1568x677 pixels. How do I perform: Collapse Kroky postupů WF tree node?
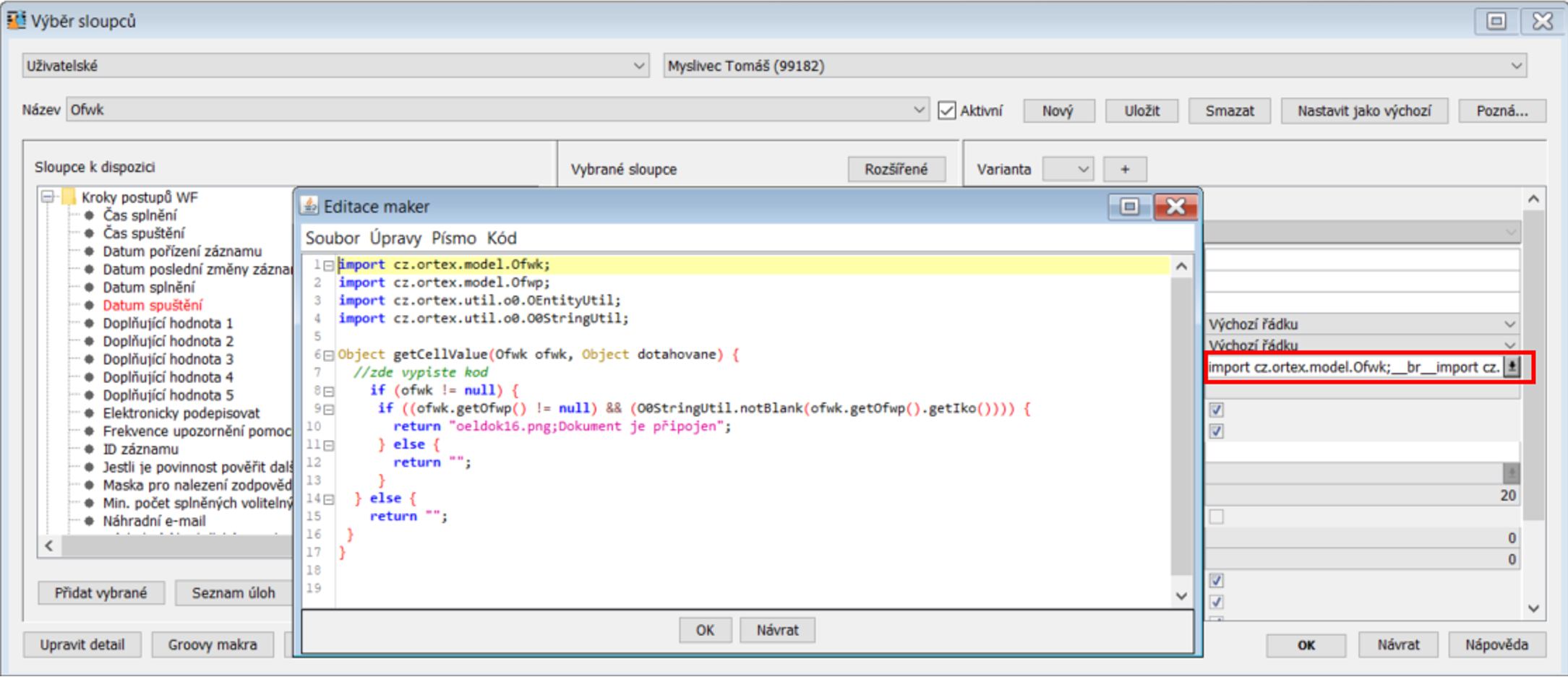click(x=48, y=197)
